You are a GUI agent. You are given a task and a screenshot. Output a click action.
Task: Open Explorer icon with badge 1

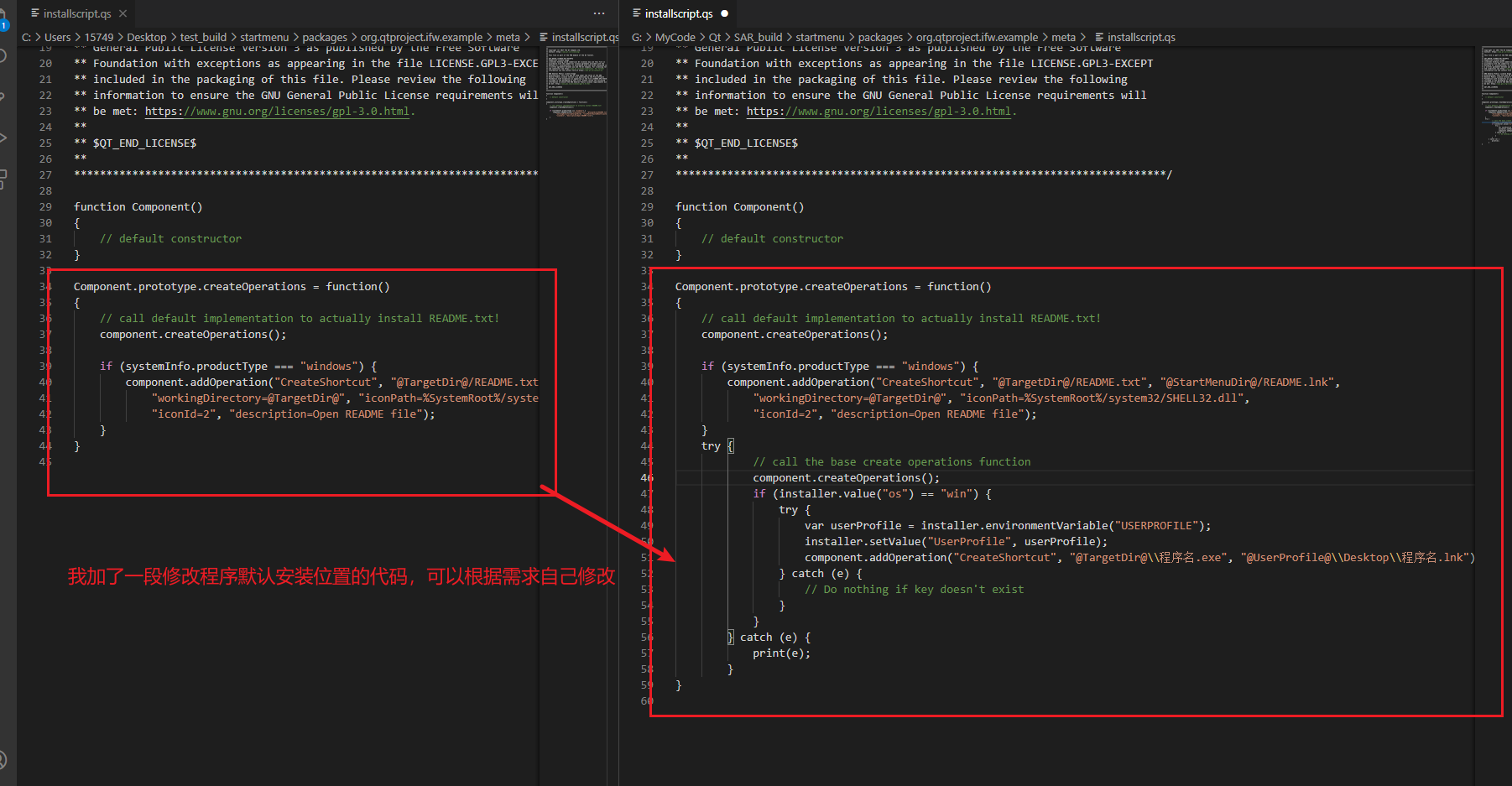pos(3,18)
